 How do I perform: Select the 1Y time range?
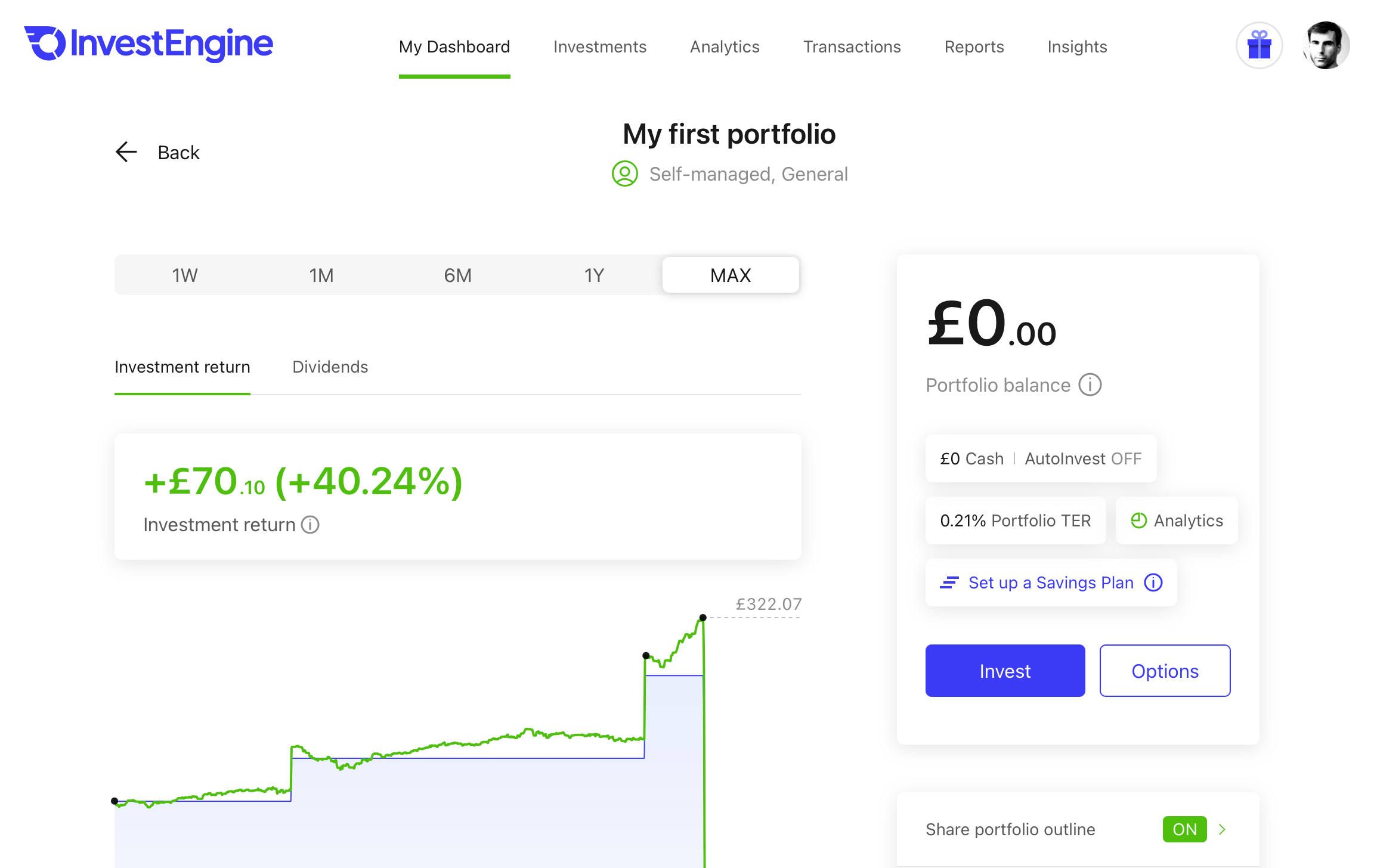(594, 275)
